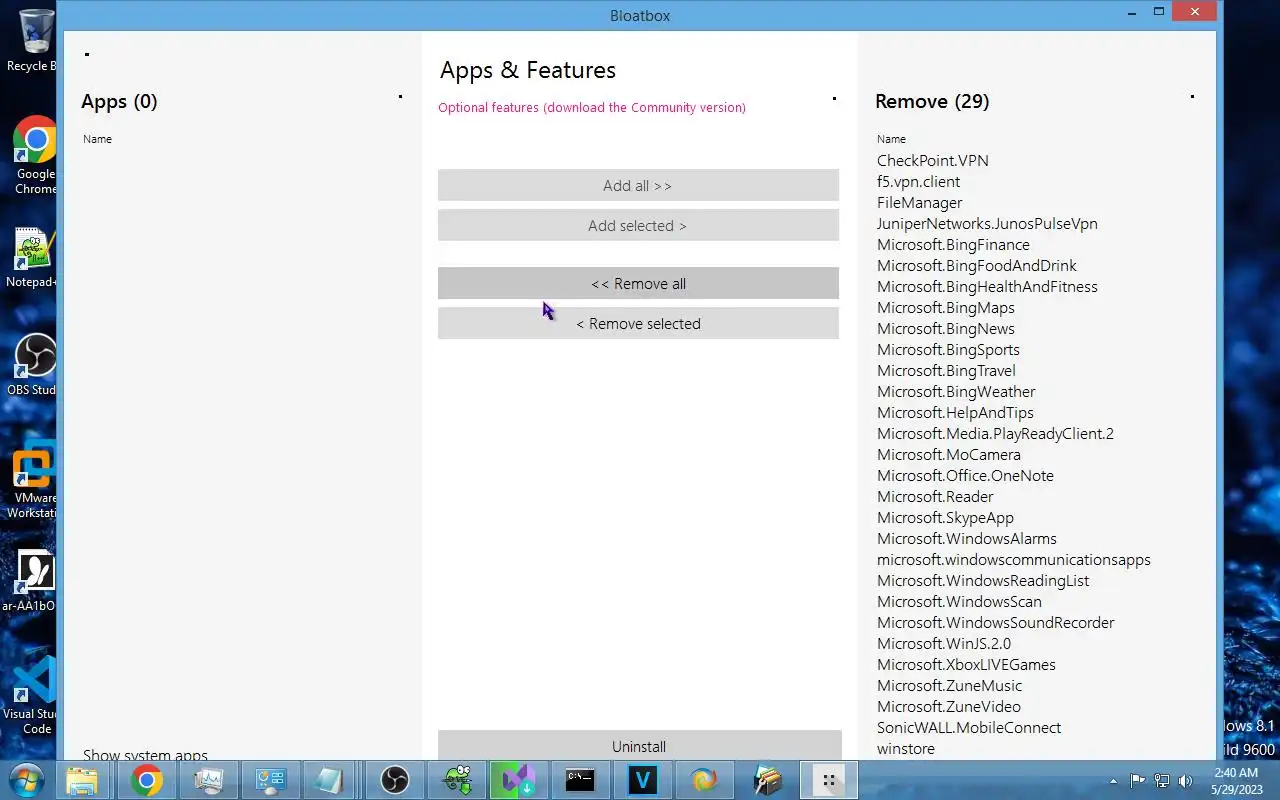The image size is (1280, 800).
Task: Open File Explorer from taskbar
Action: click(82, 779)
